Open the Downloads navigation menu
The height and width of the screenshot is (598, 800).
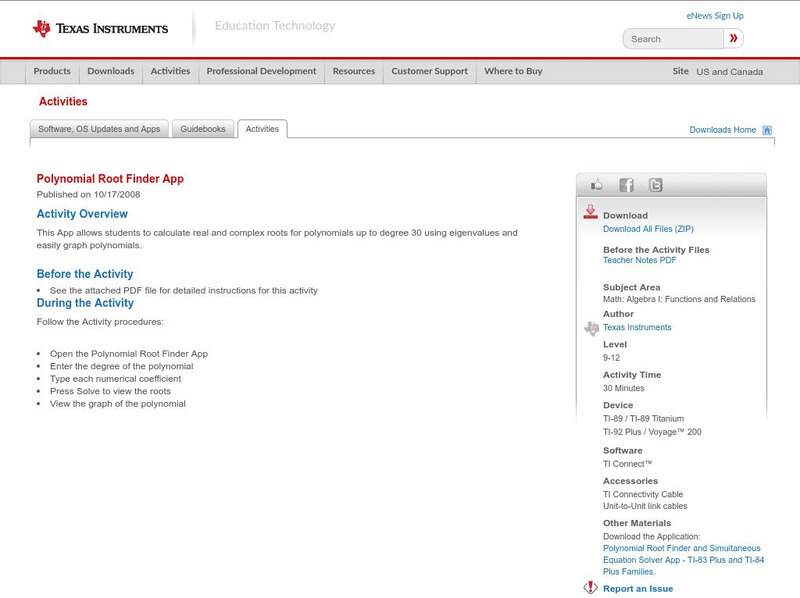pos(110,72)
